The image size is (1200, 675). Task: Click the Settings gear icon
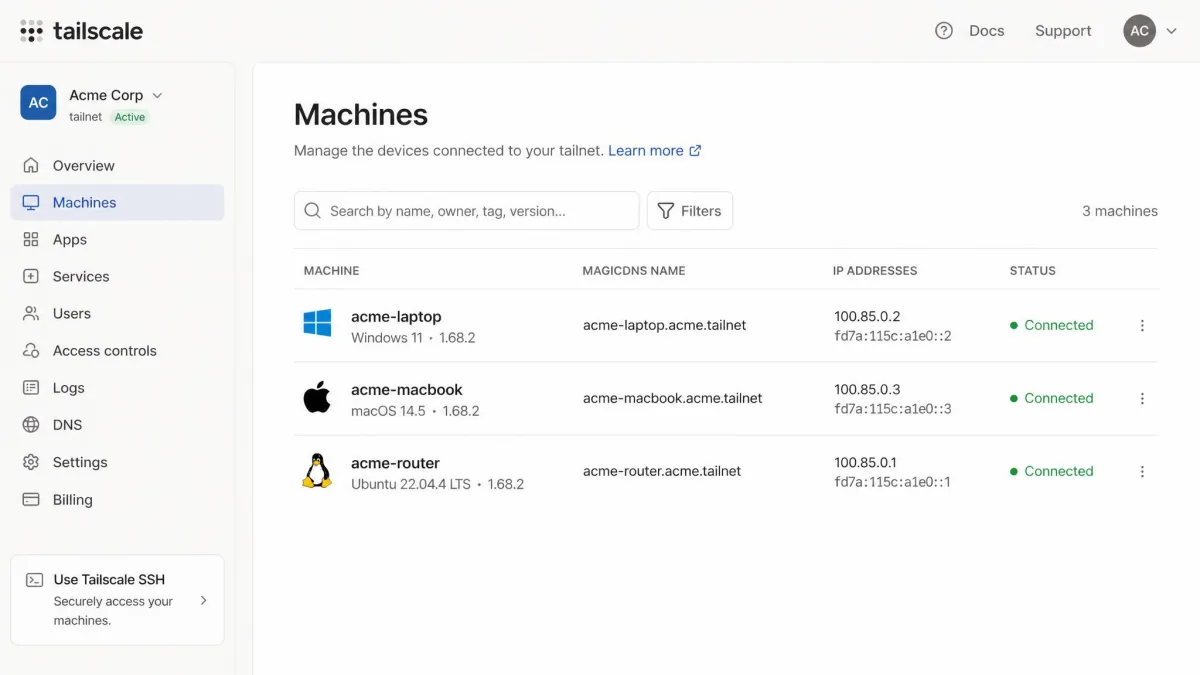(x=31, y=462)
